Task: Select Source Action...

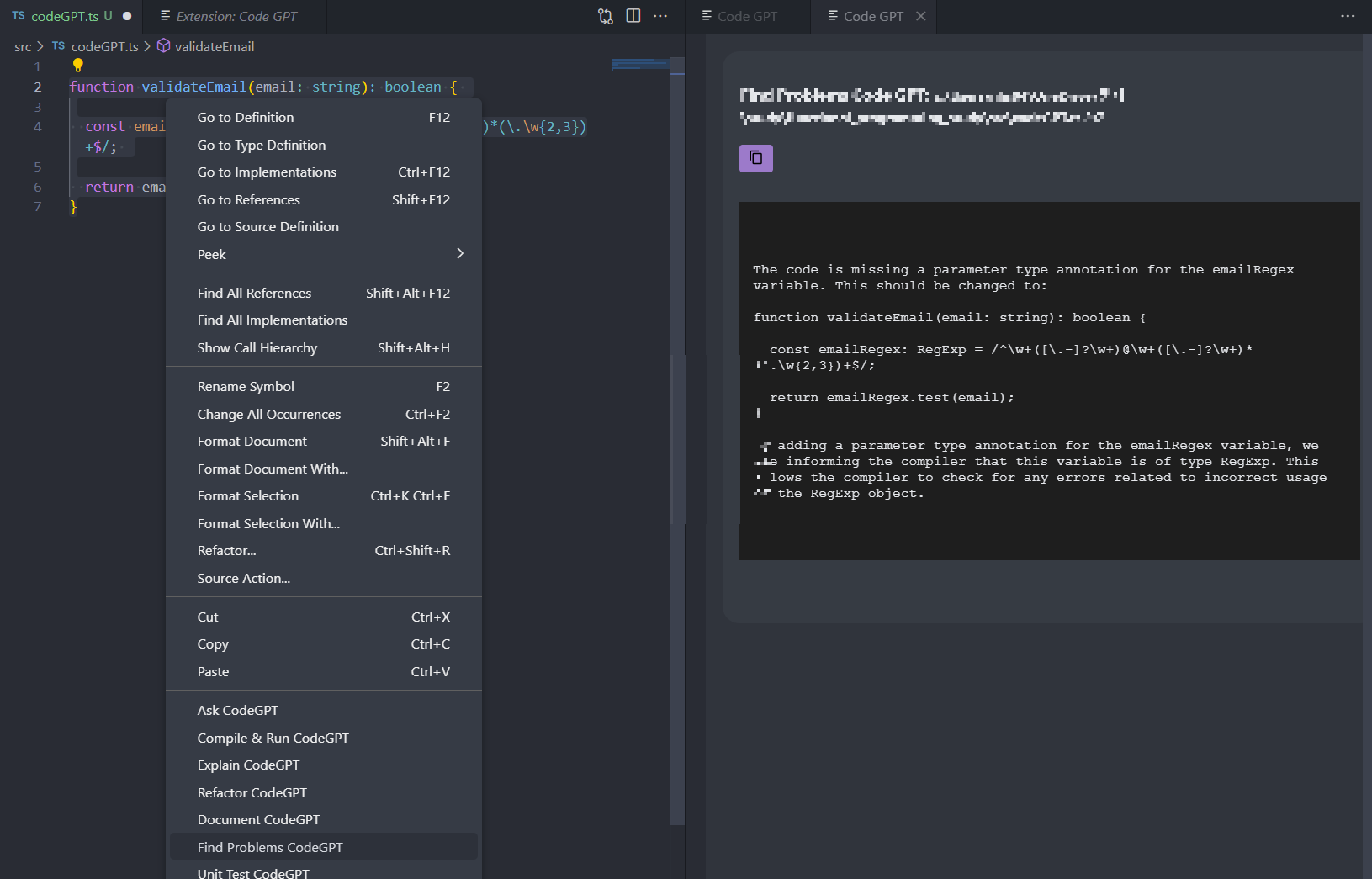Action: (x=324, y=579)
